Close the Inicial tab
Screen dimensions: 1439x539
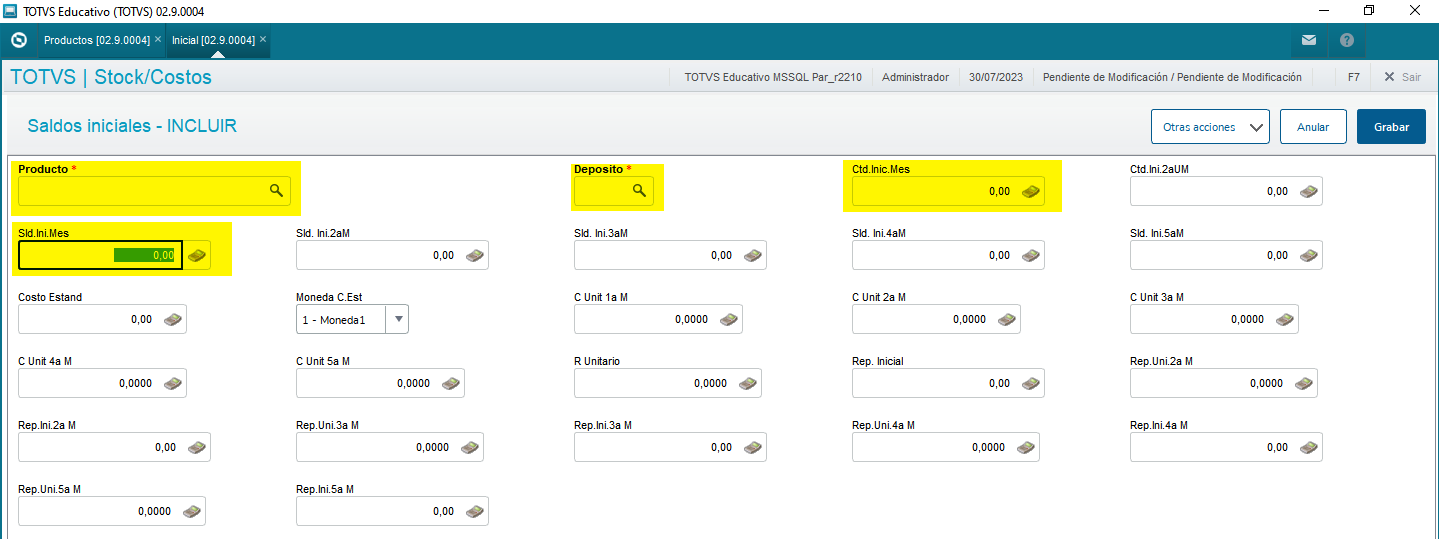(x=263, y=39)
